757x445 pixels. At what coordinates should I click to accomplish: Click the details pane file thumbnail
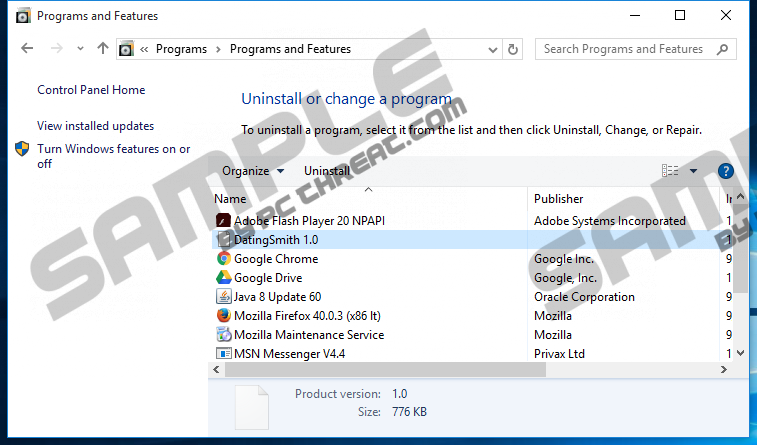point(252,407)
